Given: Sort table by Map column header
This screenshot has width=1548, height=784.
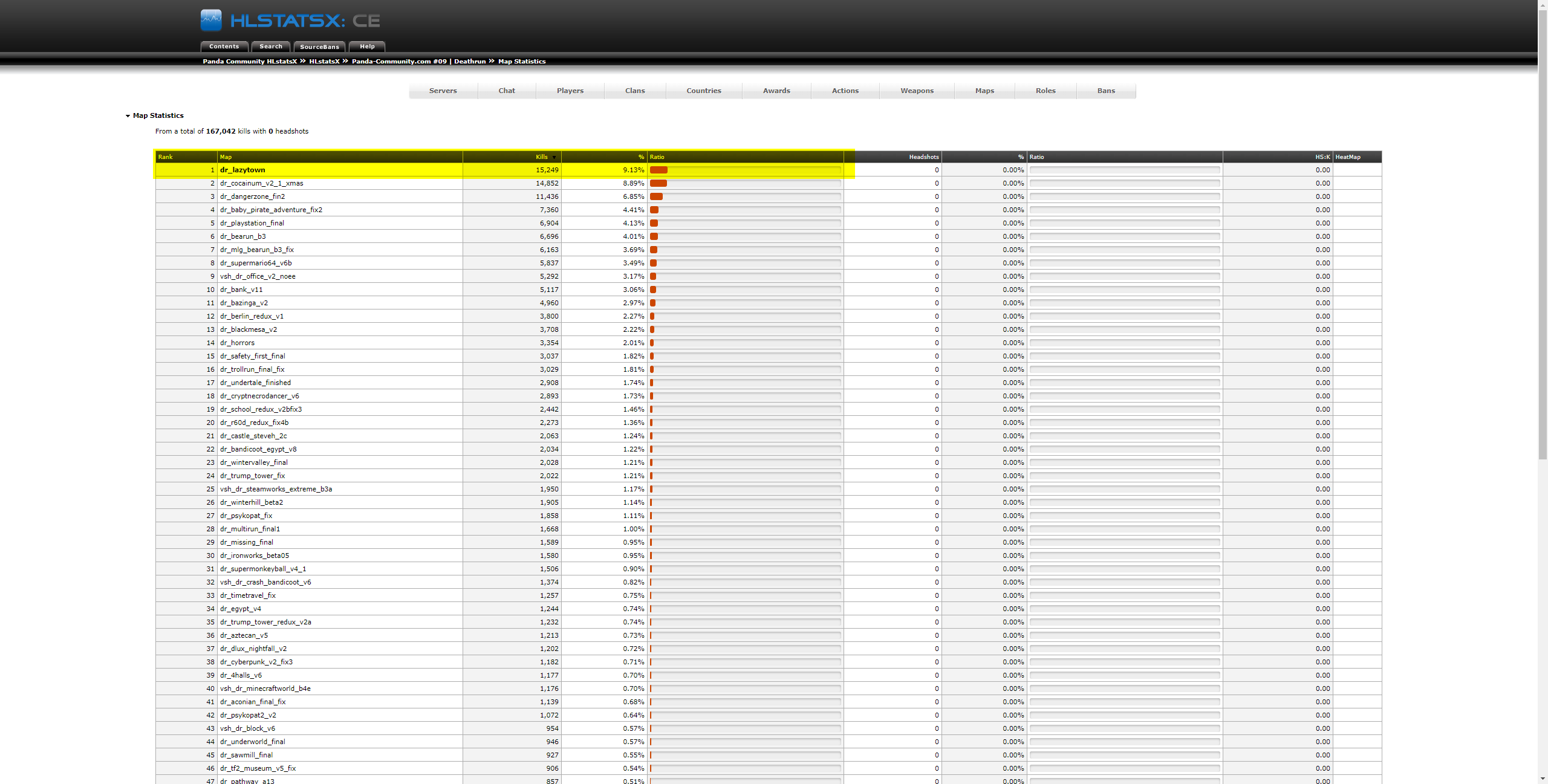Looking at the screenshot, I should point(226,157).
